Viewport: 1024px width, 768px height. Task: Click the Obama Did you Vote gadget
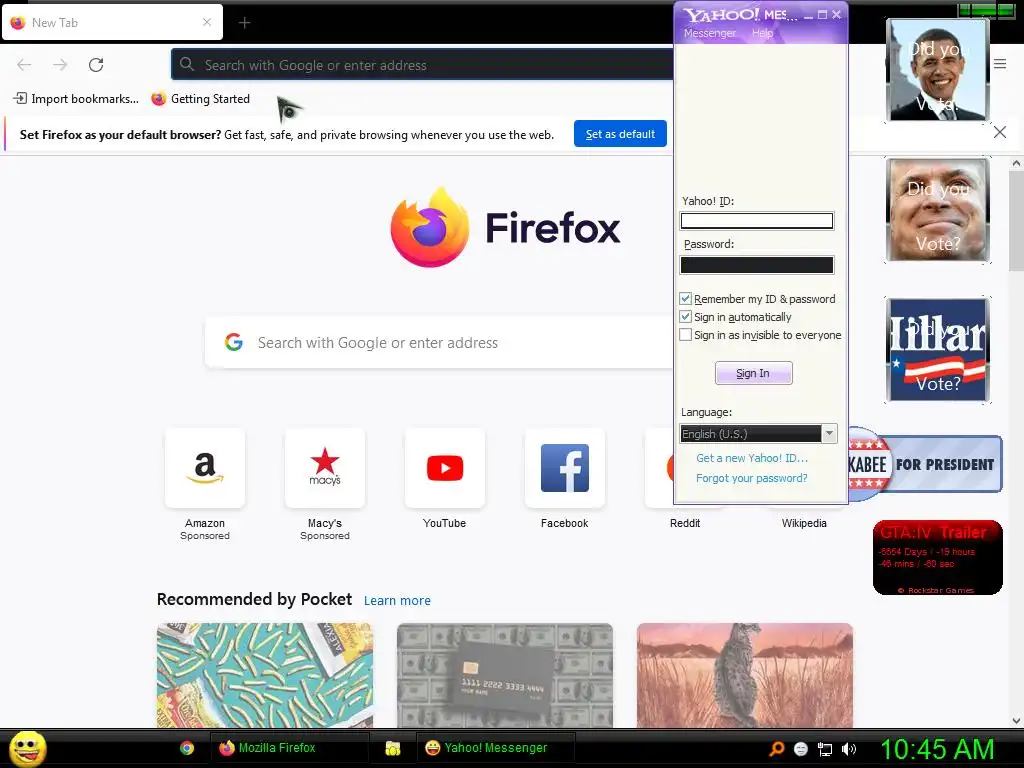pos(938,70)
